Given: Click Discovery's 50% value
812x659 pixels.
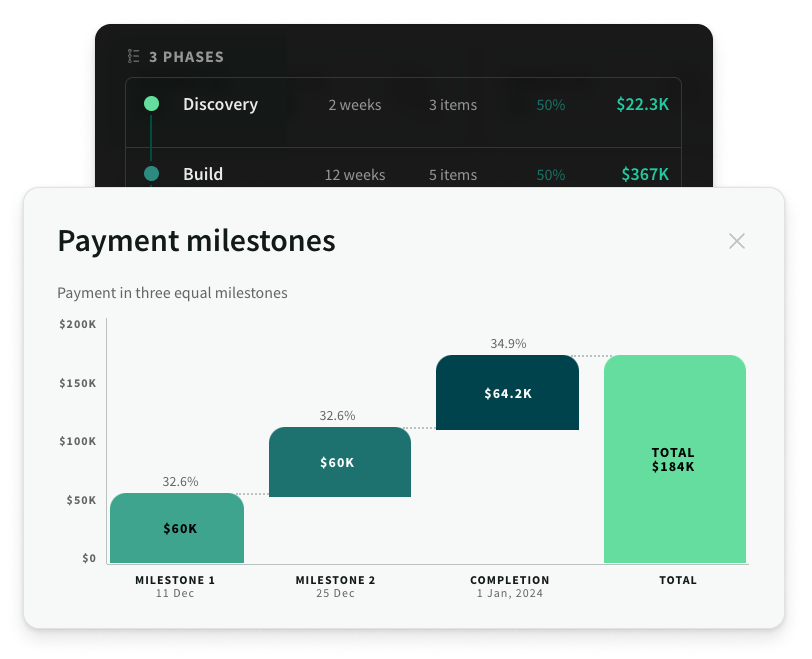Looking at the screenshot, I should 550,105.
